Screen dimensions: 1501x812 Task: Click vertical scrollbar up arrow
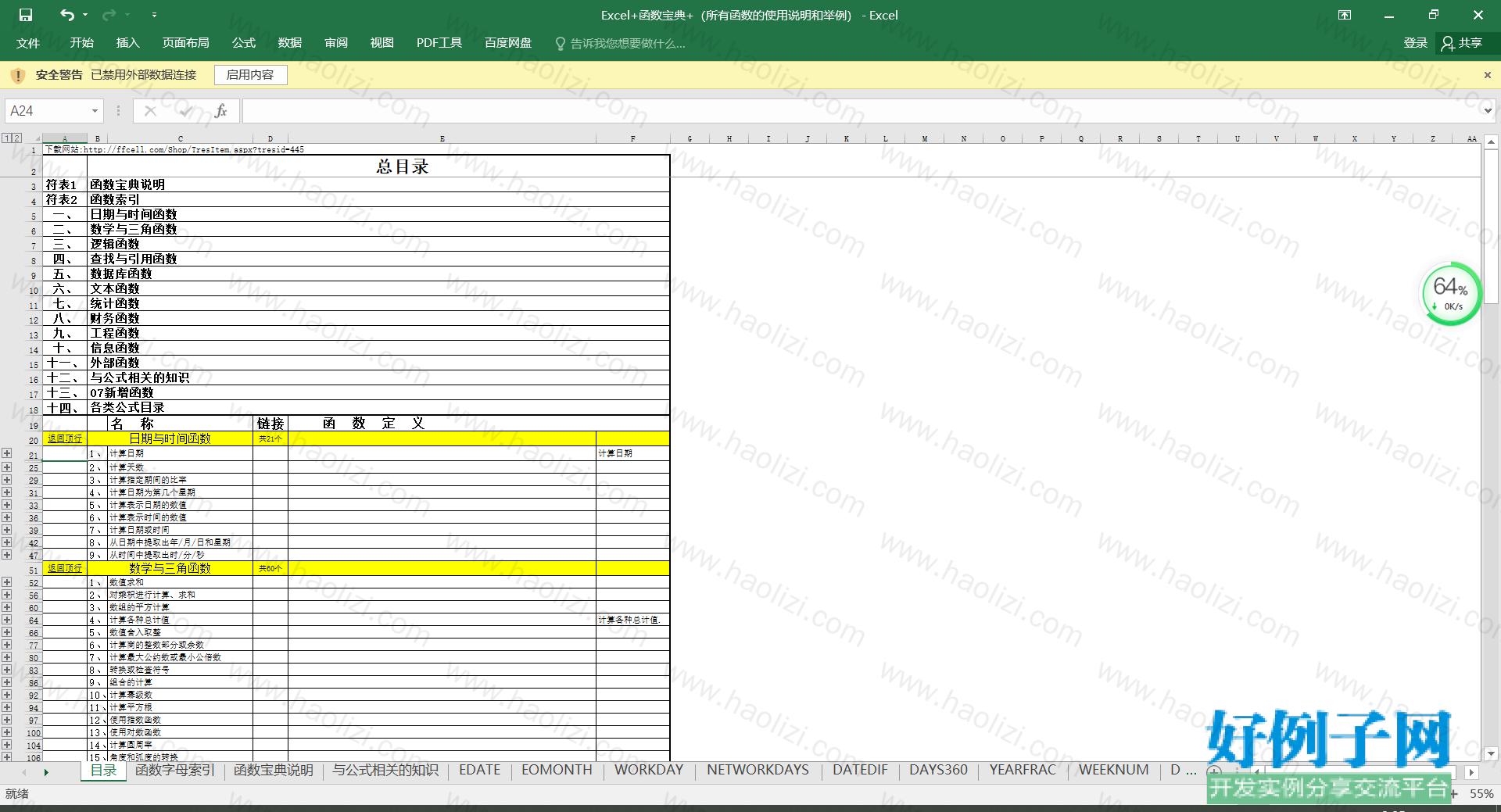(x=1491, y=142)
